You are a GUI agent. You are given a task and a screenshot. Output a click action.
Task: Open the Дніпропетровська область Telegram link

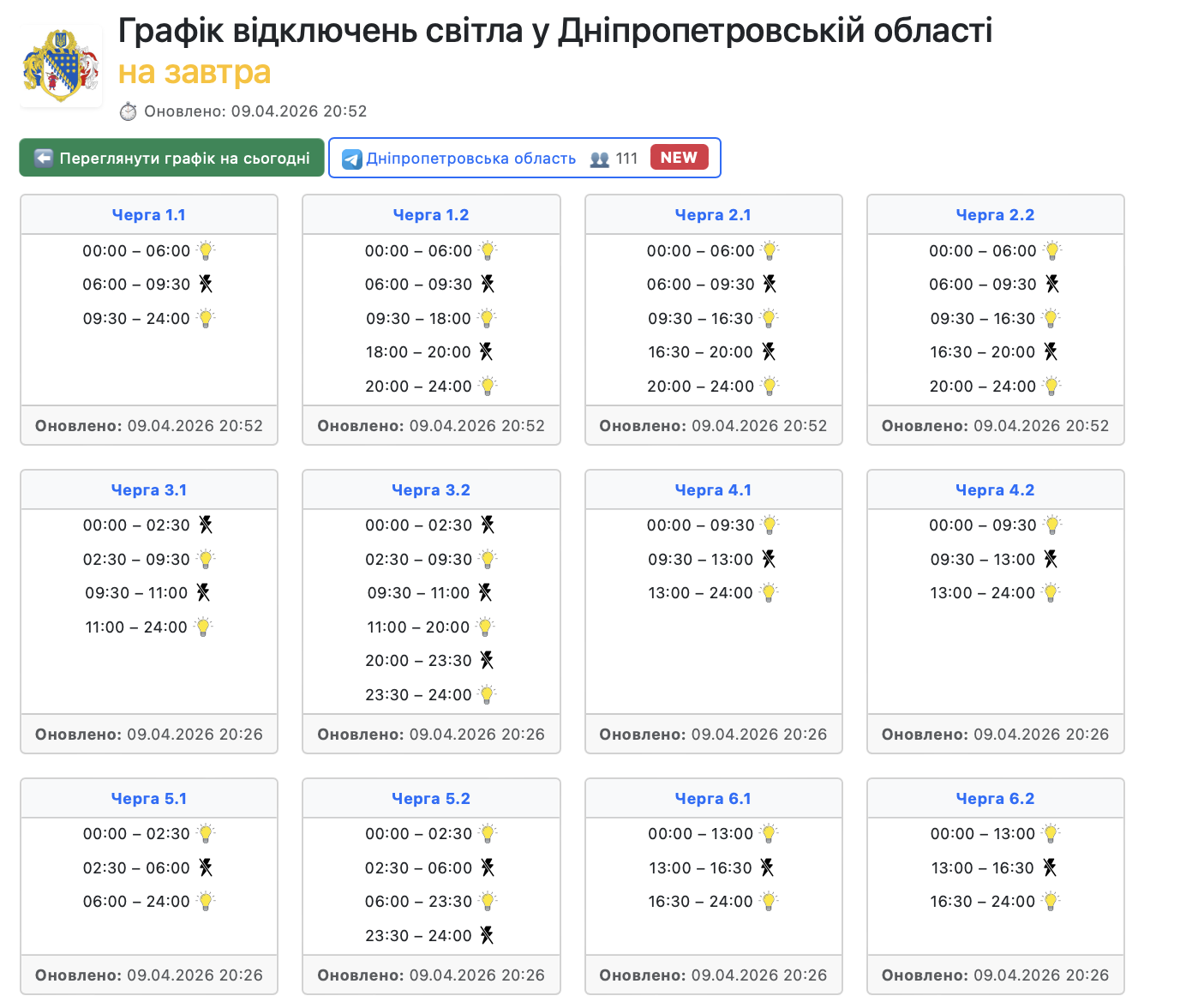pyautogui.click(x=470, y=159)
